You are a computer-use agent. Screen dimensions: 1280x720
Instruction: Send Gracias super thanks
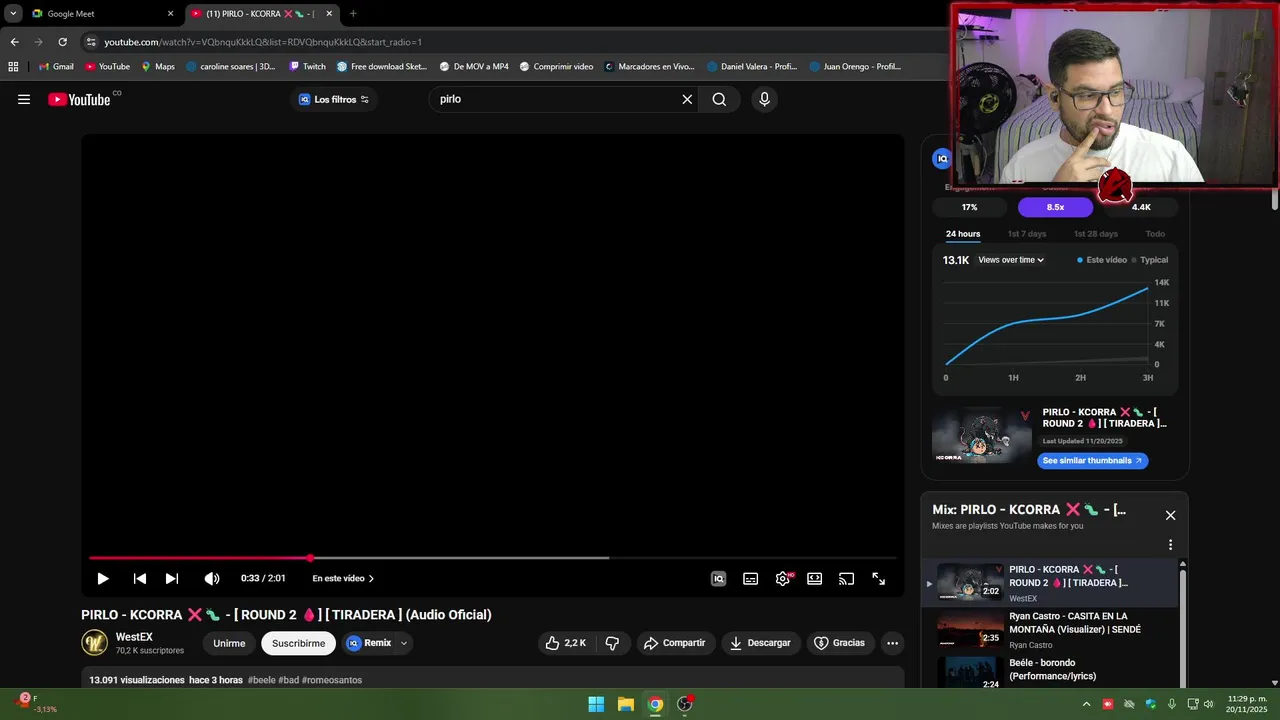839,643
